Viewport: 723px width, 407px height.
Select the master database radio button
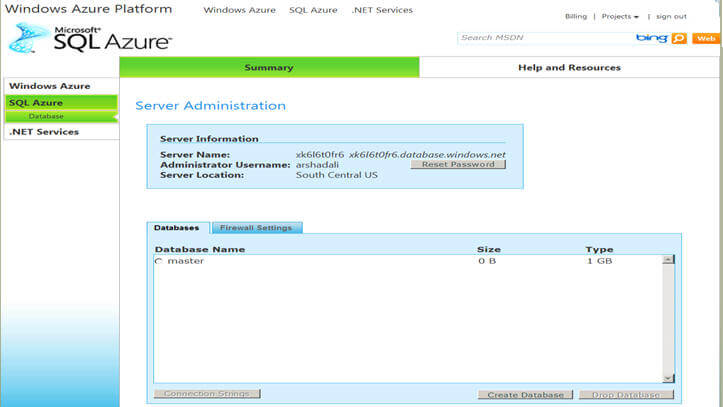point(159,261)
